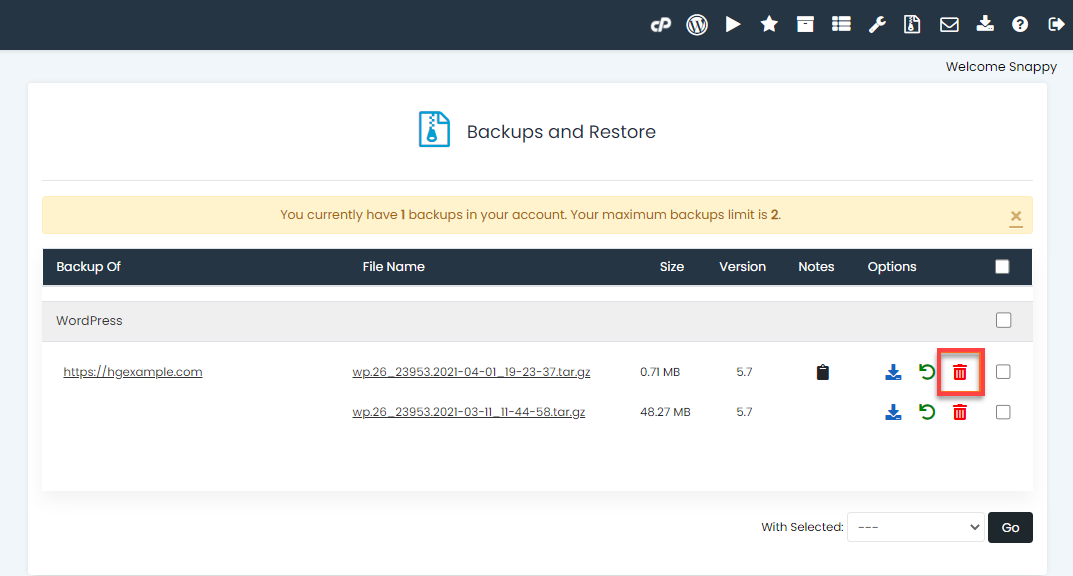This screenshot has width=1073, height=576.
Task: Download the 48.27 MB backup
Action: pyautogui.click(x=893, y=412)
